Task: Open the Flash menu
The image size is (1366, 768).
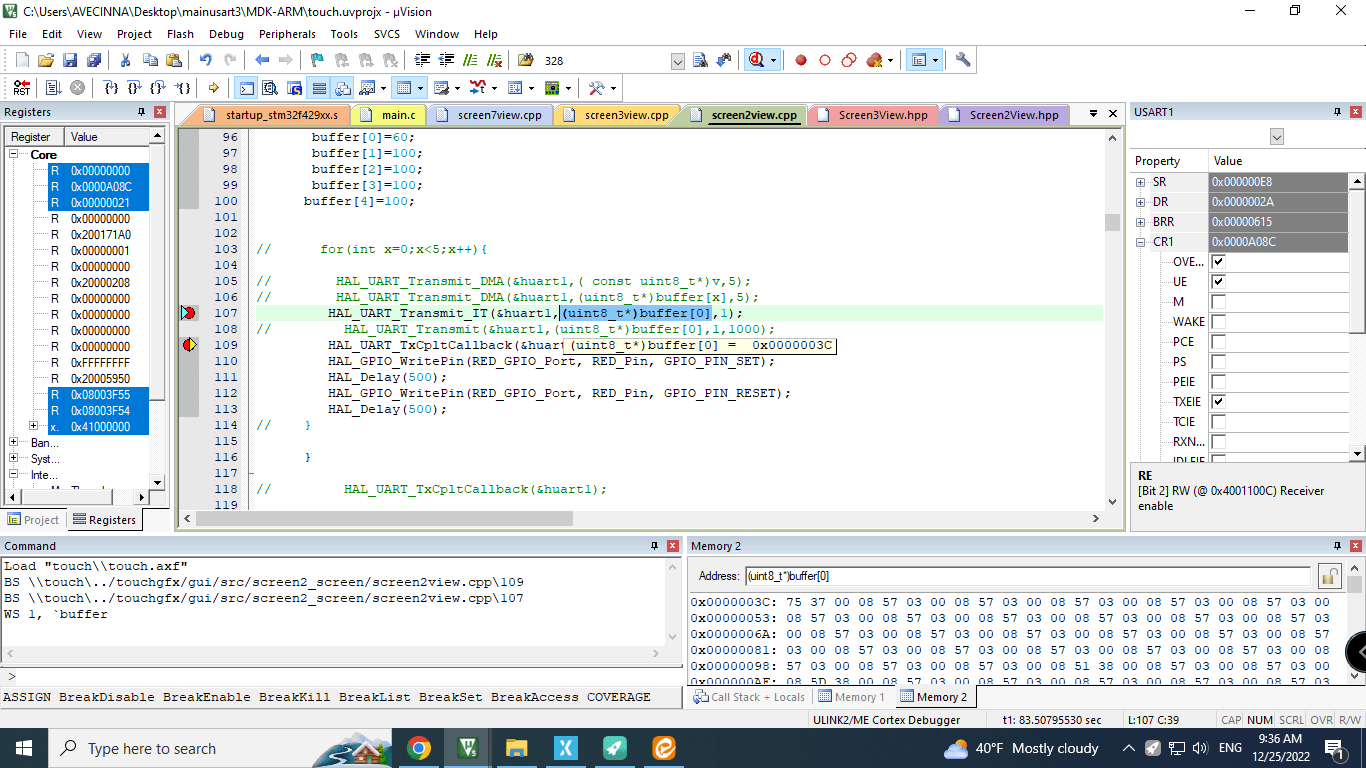Action: click(180, 34)
